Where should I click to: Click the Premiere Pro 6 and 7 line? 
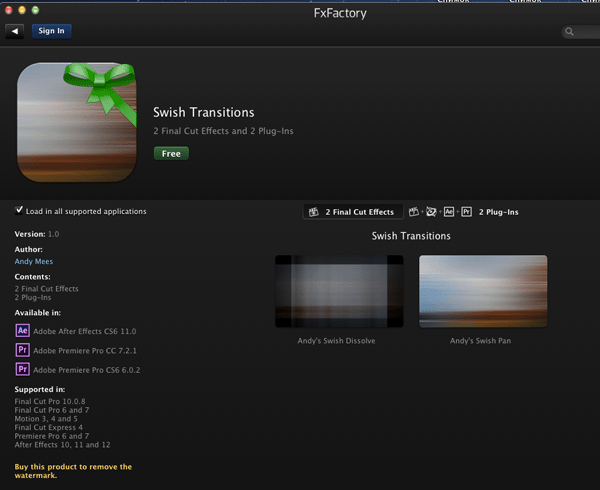tap(52, 436)
